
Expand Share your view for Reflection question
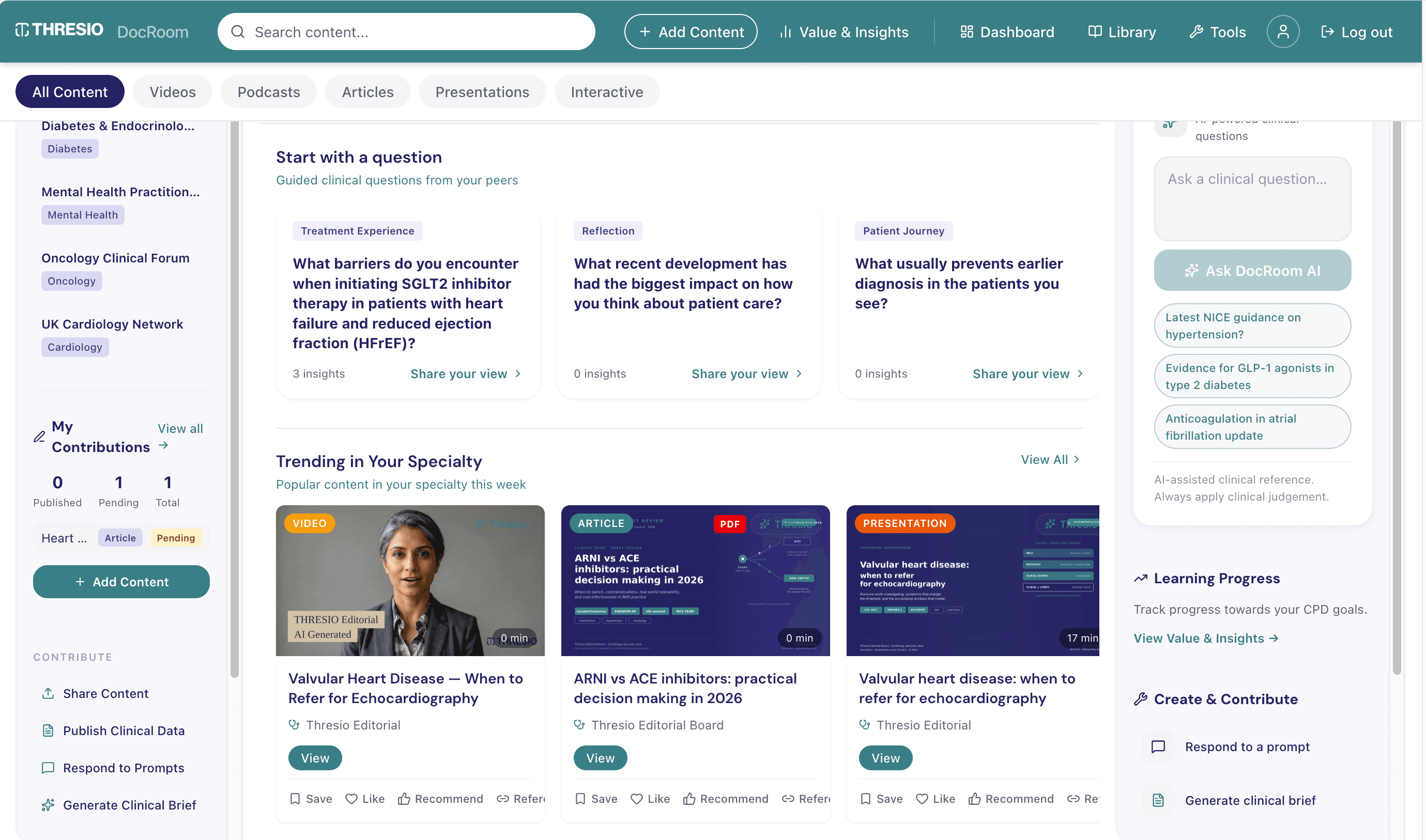tap(746, 374)
